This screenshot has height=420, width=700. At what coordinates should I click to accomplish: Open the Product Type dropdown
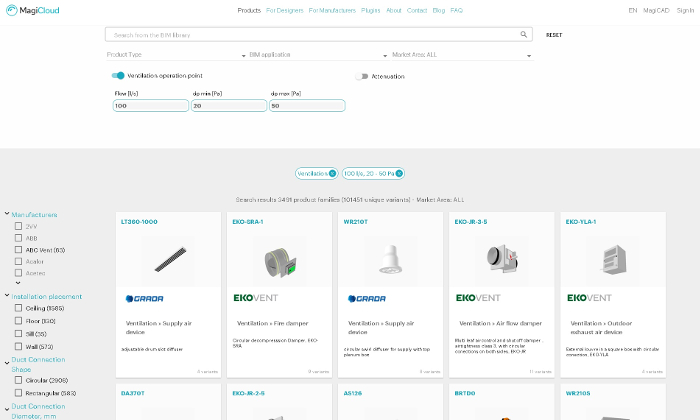(x=175, y=55)
